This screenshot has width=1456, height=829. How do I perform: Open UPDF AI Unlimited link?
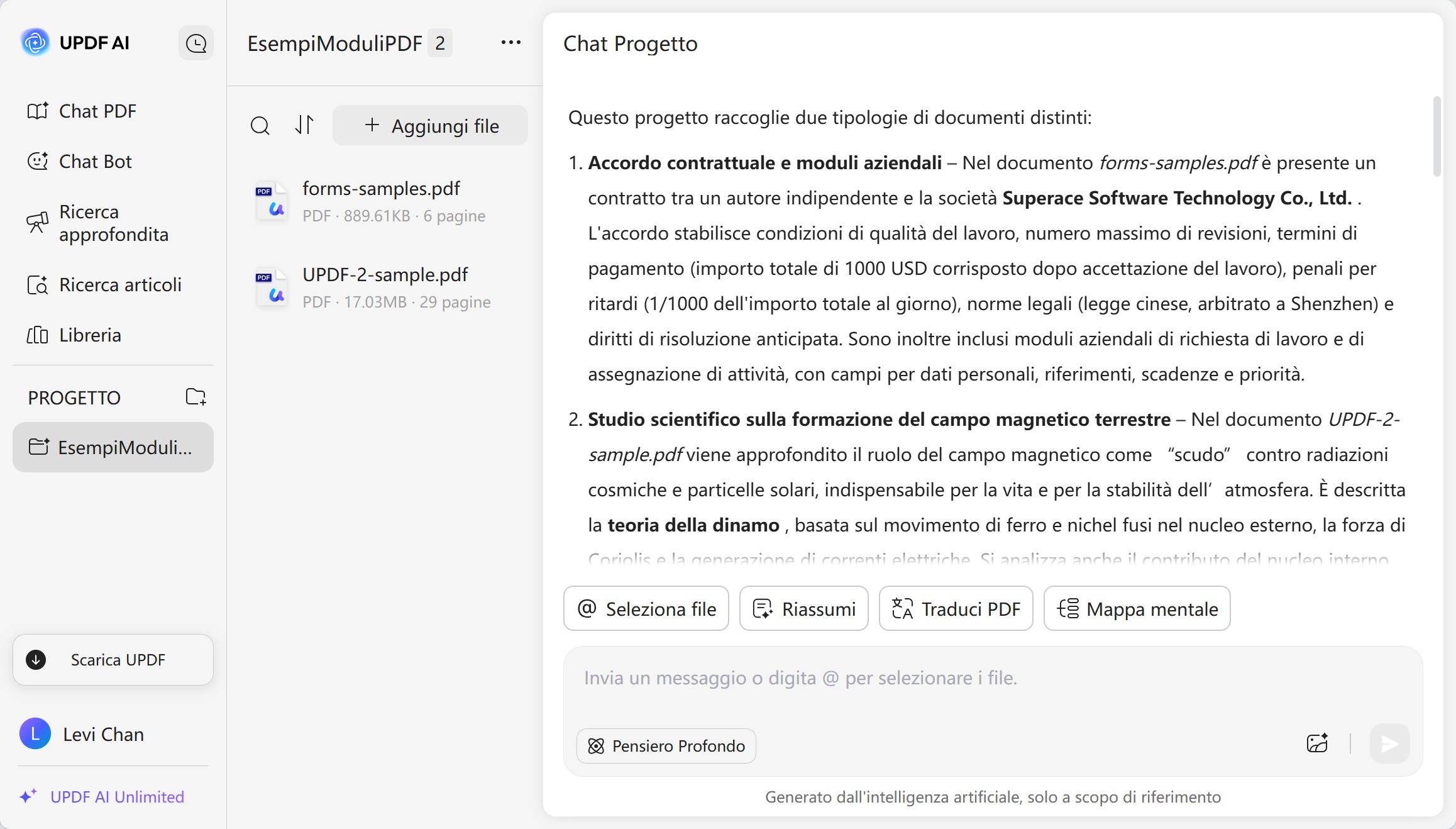tap(117, 797)
